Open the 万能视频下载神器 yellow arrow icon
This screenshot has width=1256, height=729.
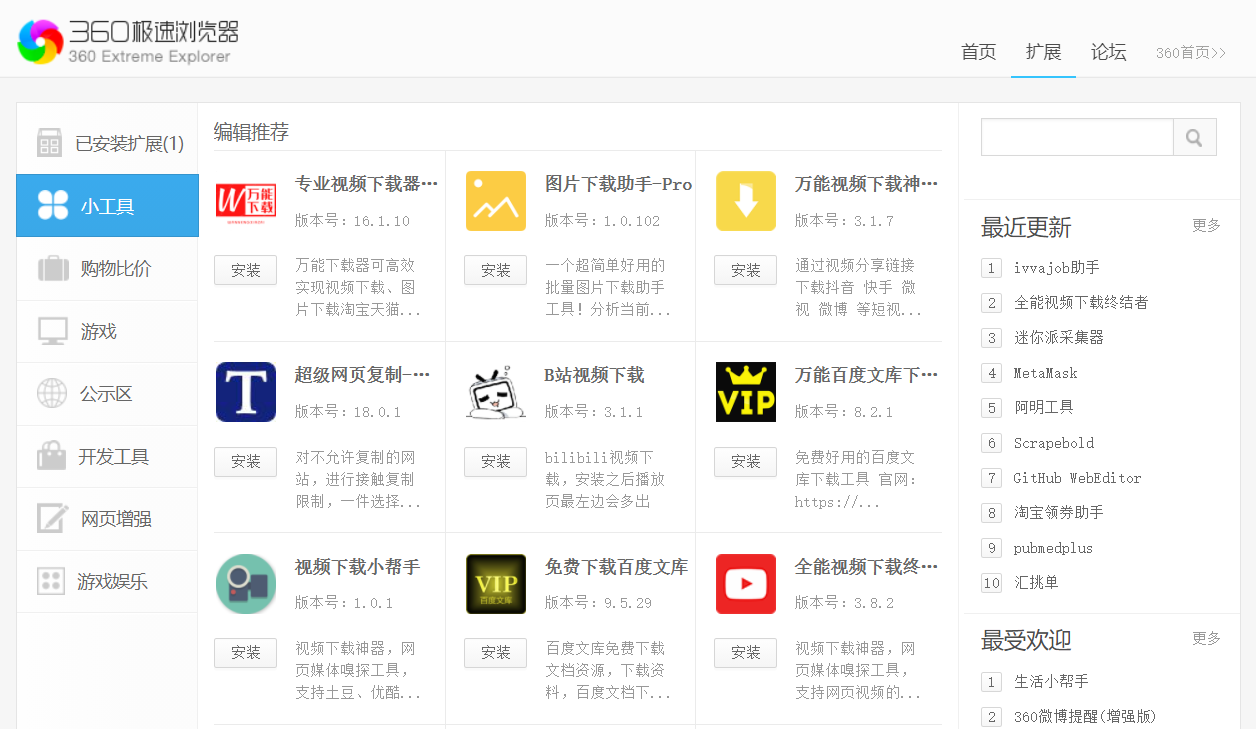pos(746,201)
